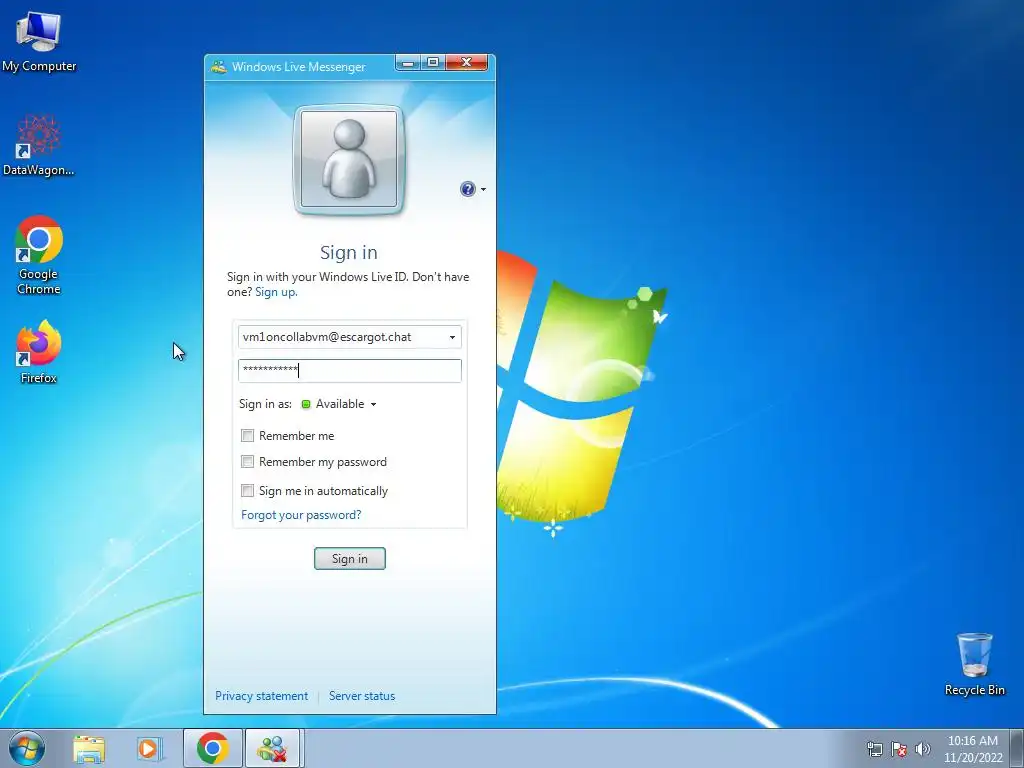This screenshot has height=768, width=1024.
Task: Click the volume speaker tray icon
Action: (923, 749)
